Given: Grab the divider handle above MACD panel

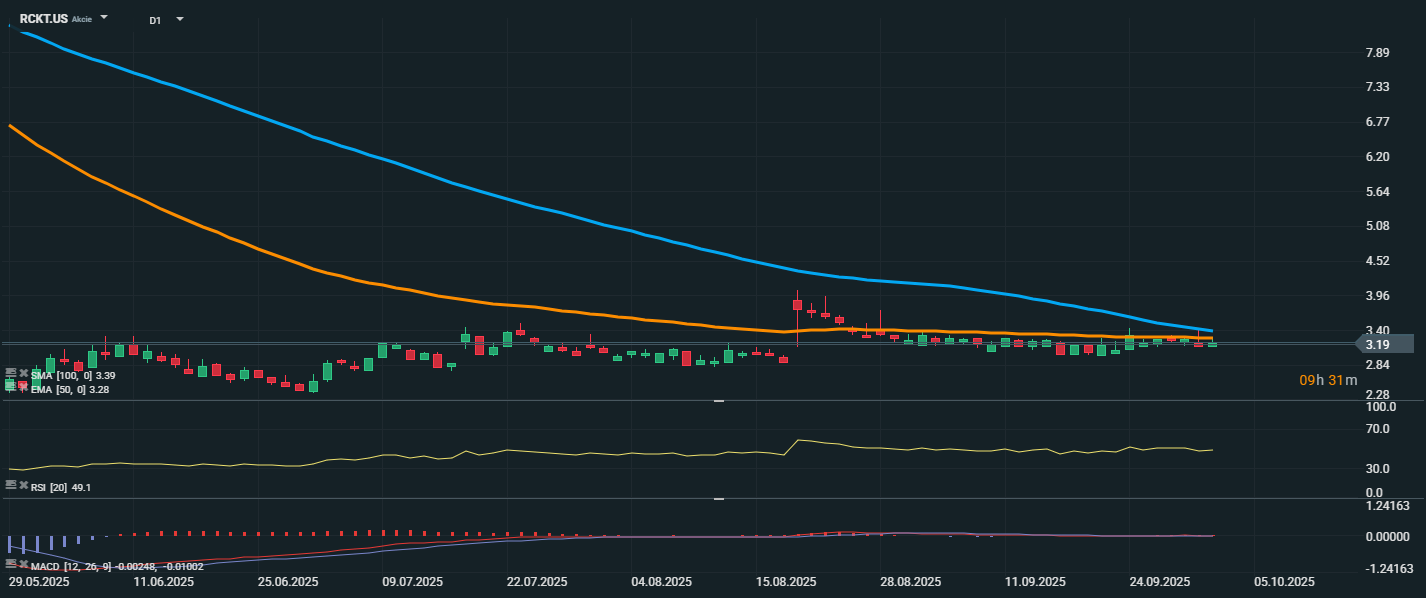Looking at the screenshot, I should click(x=718, y=498).
